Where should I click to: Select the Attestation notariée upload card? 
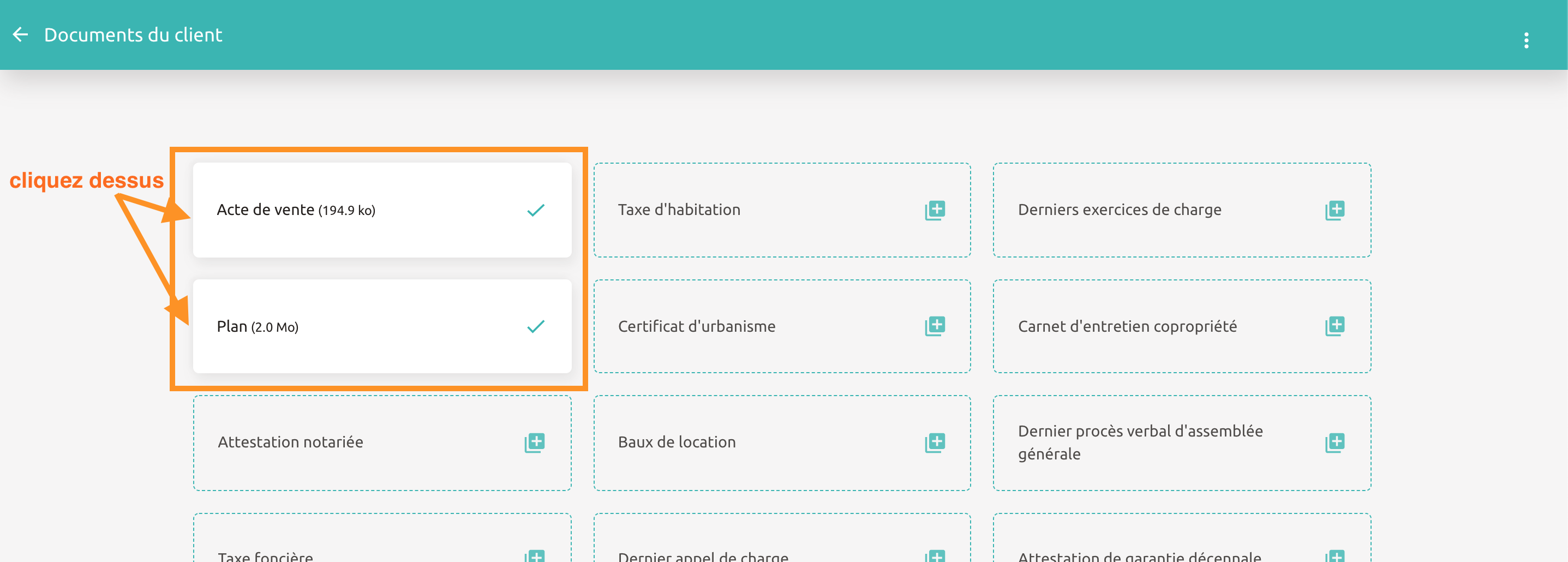382,443
